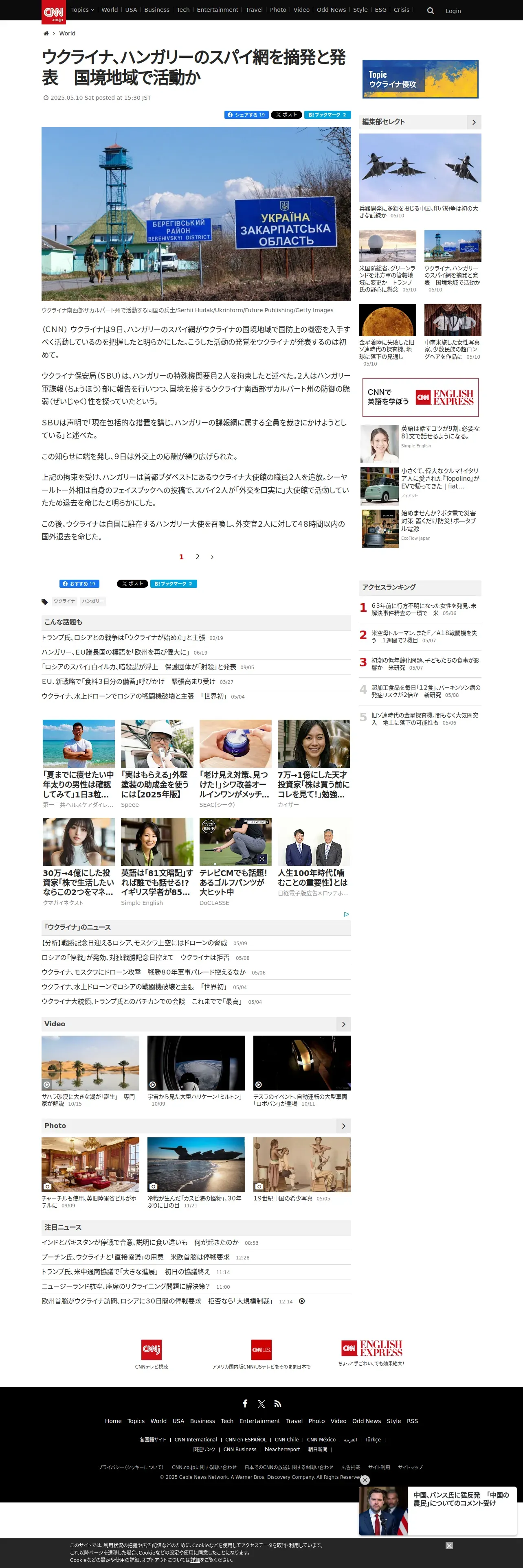Open the CNN/US logo link

[261, 1349]
